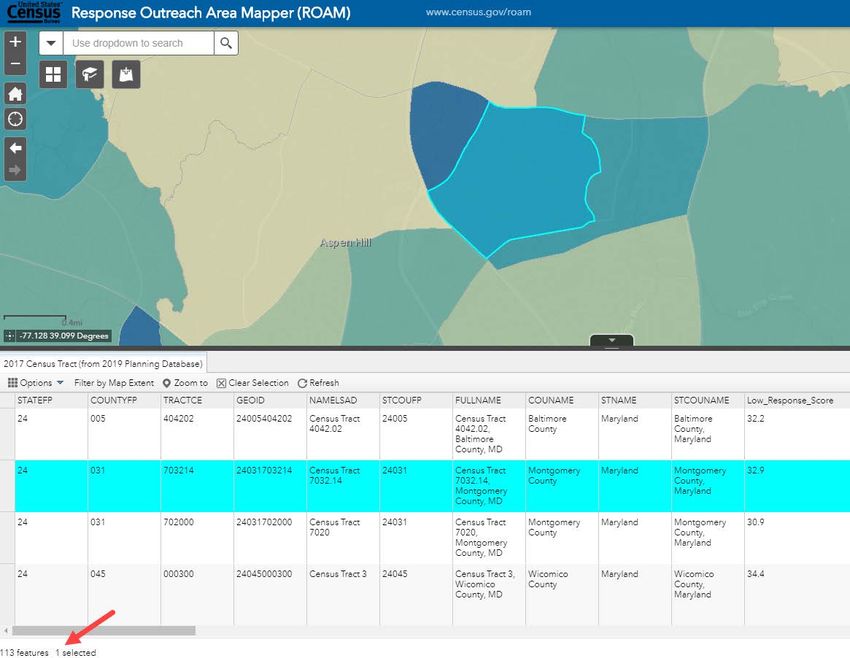Click the Low Response Score value 34.4
The image size is (850, 658).
[x=756, y=573]
